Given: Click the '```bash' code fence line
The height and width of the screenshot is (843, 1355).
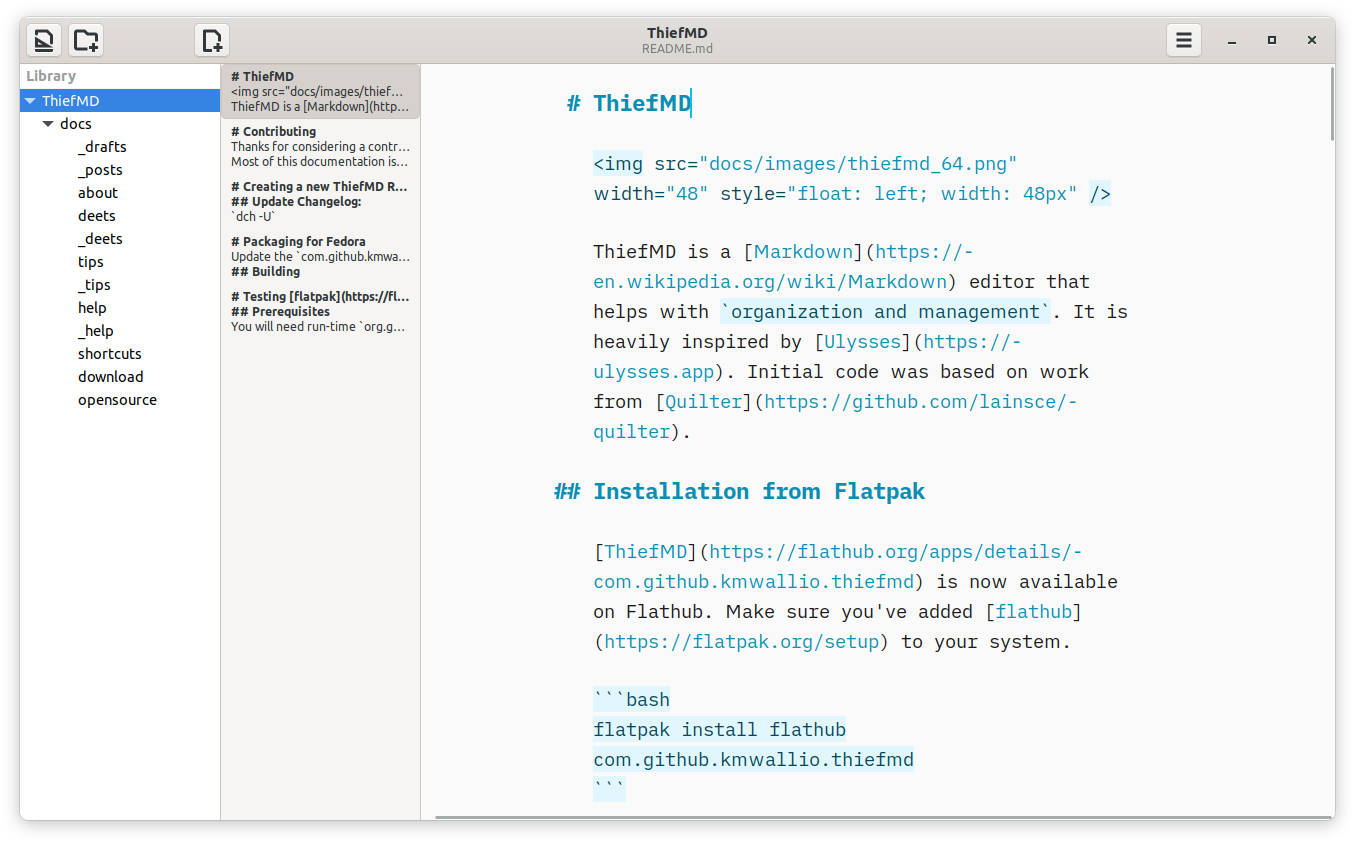Looking at the screenshot, I should point(632,699).
